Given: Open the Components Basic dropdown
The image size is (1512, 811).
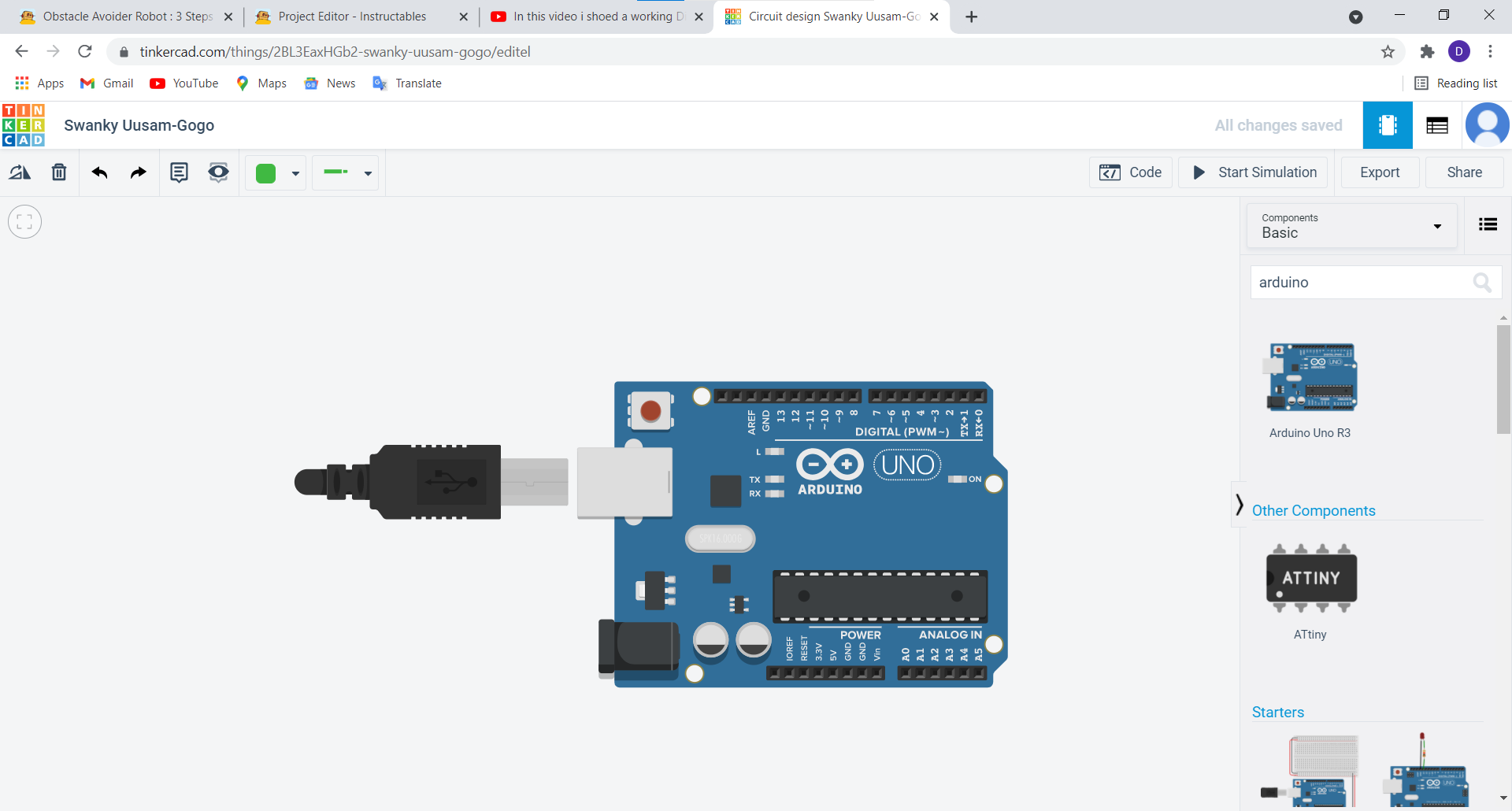Looking at the screenshot, I should click(1351, 226).
